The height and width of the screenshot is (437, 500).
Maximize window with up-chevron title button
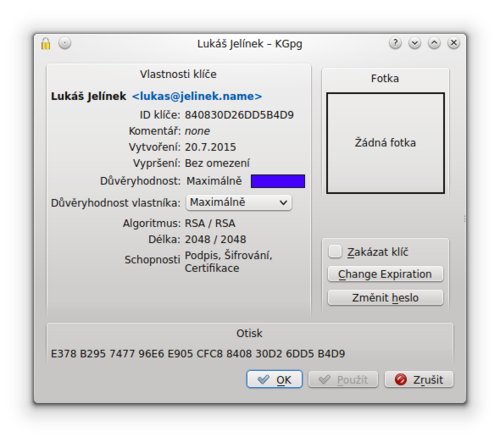coord(434,43)
